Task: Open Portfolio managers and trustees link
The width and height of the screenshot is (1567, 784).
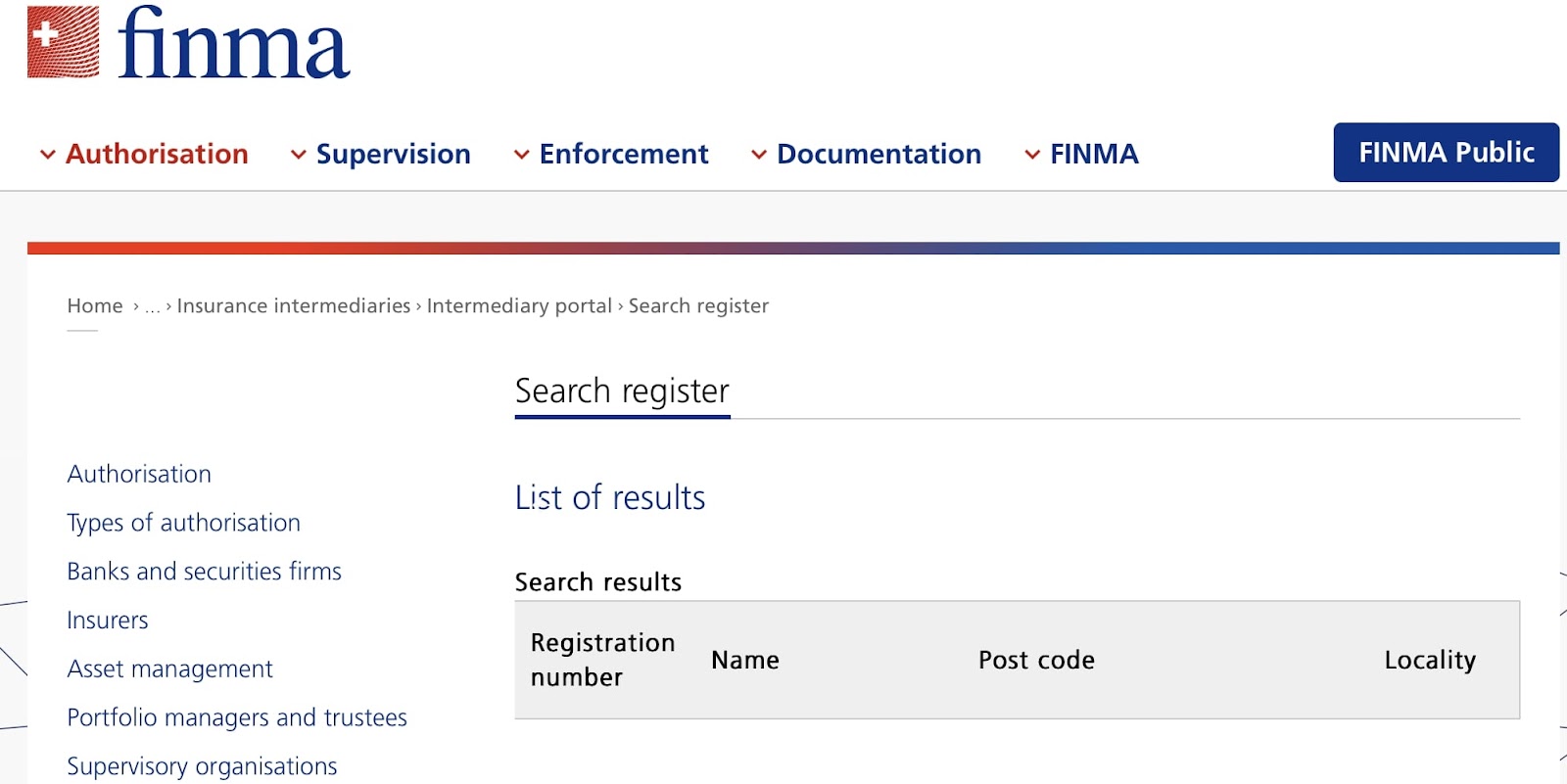Action: point(237,717)
